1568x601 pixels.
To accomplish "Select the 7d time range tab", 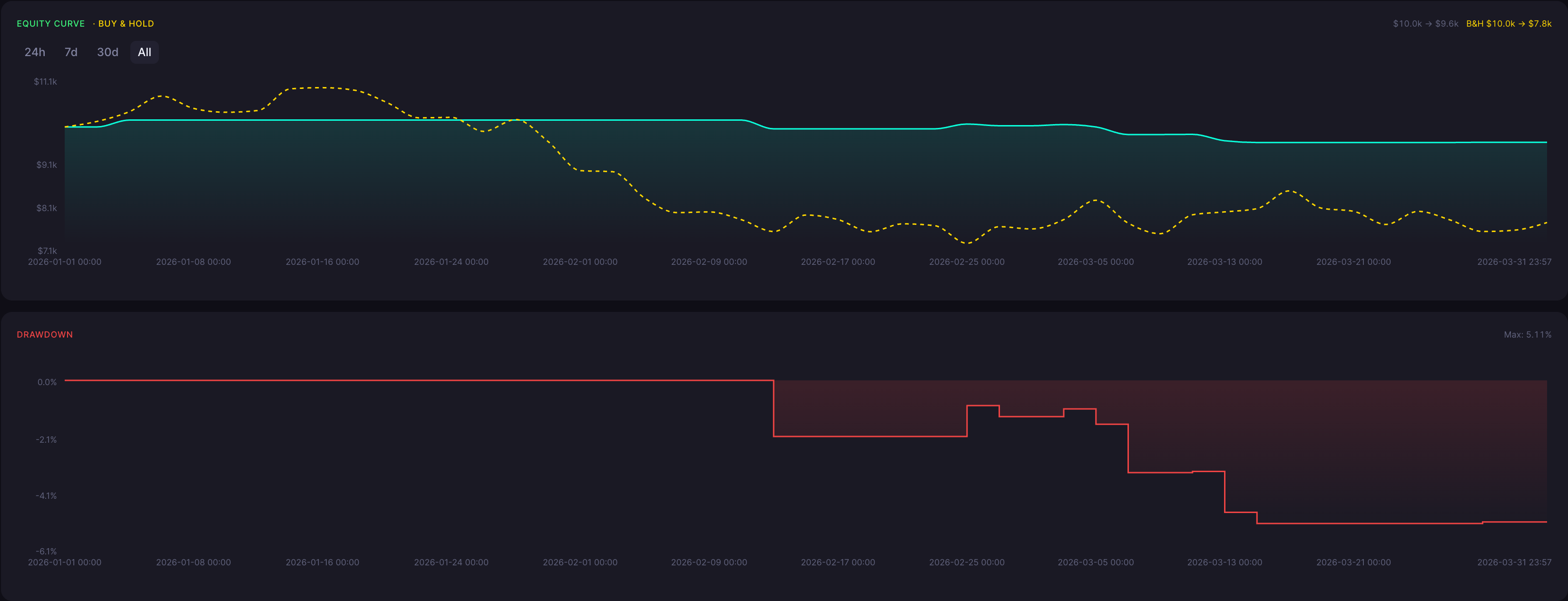I will 71,52.
